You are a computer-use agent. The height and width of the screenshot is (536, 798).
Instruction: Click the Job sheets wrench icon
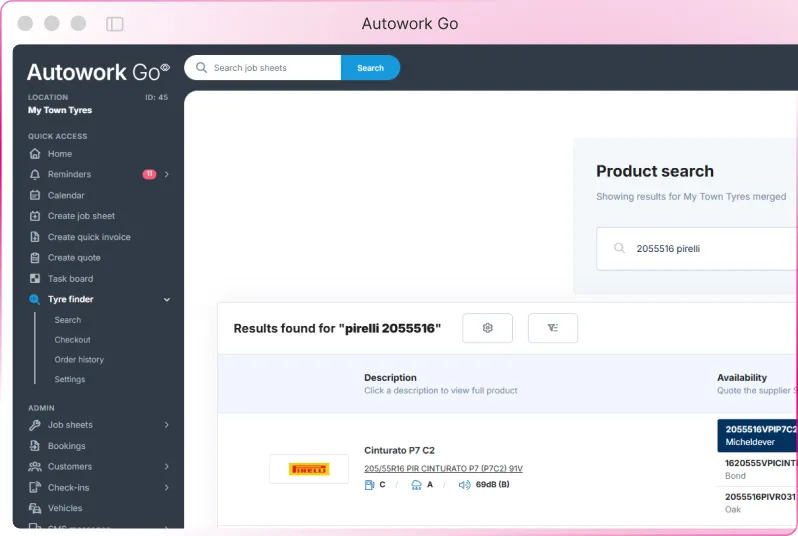(35, 425)
